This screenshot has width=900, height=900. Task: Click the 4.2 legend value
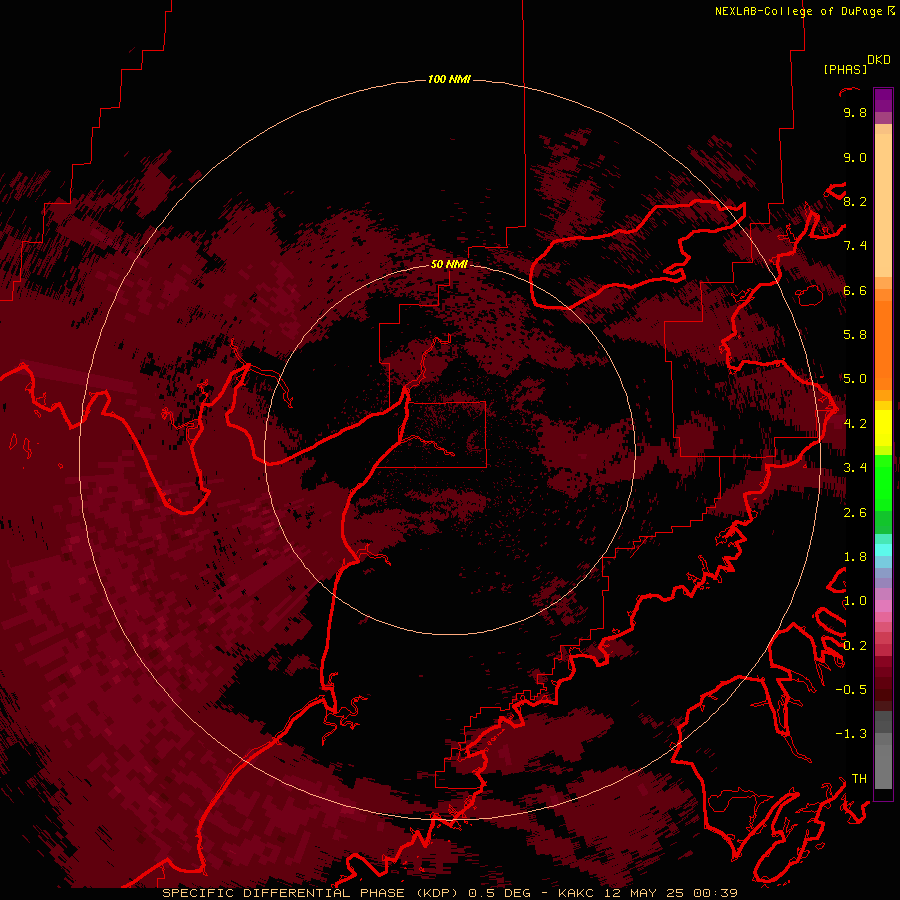coord(855,424)
